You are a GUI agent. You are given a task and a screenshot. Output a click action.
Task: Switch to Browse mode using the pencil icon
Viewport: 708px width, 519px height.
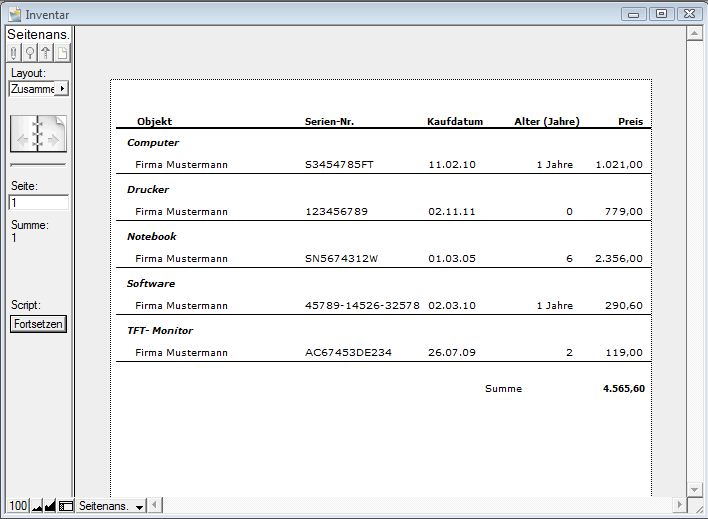[x=14, y=53]
